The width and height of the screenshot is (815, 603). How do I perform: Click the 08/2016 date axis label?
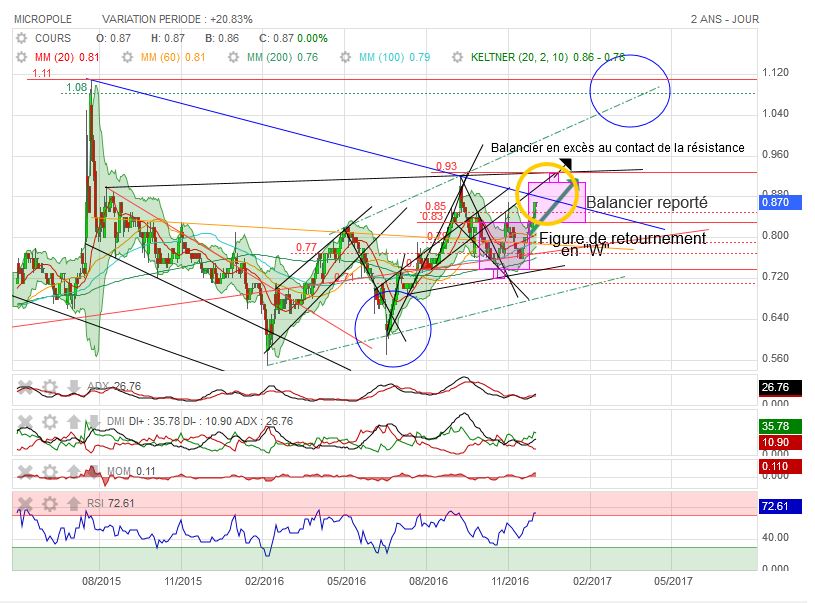click(x=428, y=581)
